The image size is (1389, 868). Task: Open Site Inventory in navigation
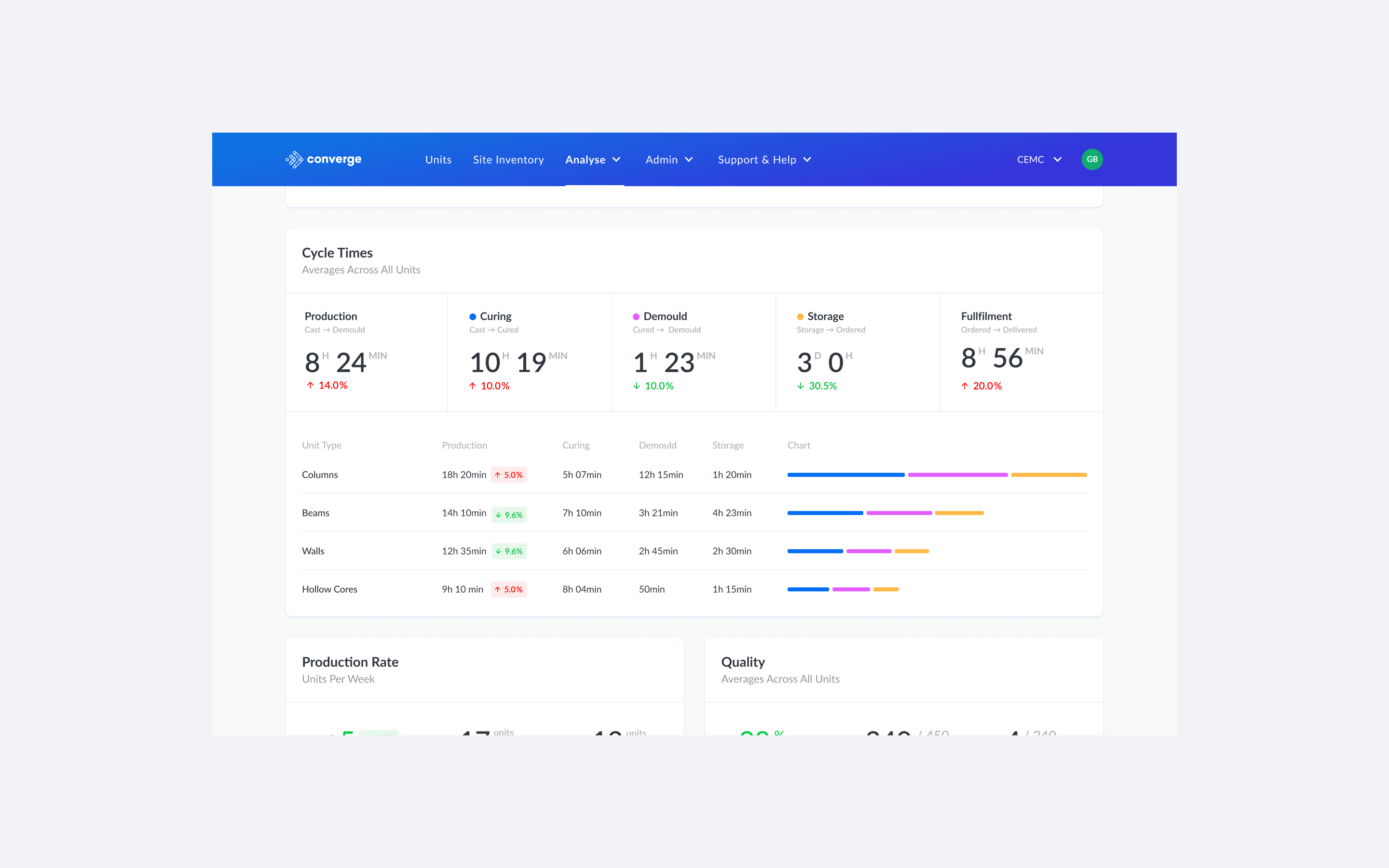click(x=508, y=160)
